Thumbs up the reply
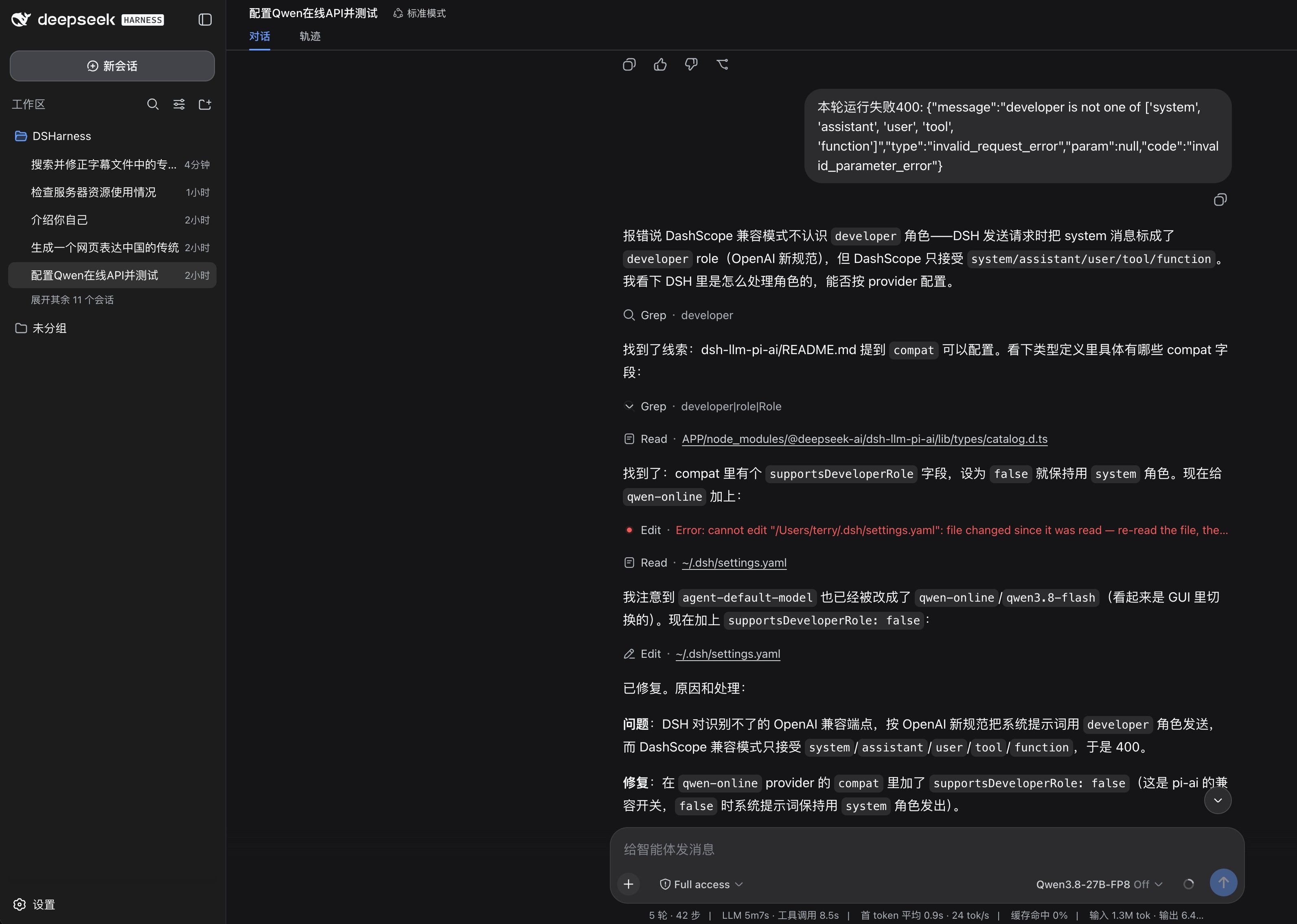Viewport: 1297px width, 924px height. [660, 64]
